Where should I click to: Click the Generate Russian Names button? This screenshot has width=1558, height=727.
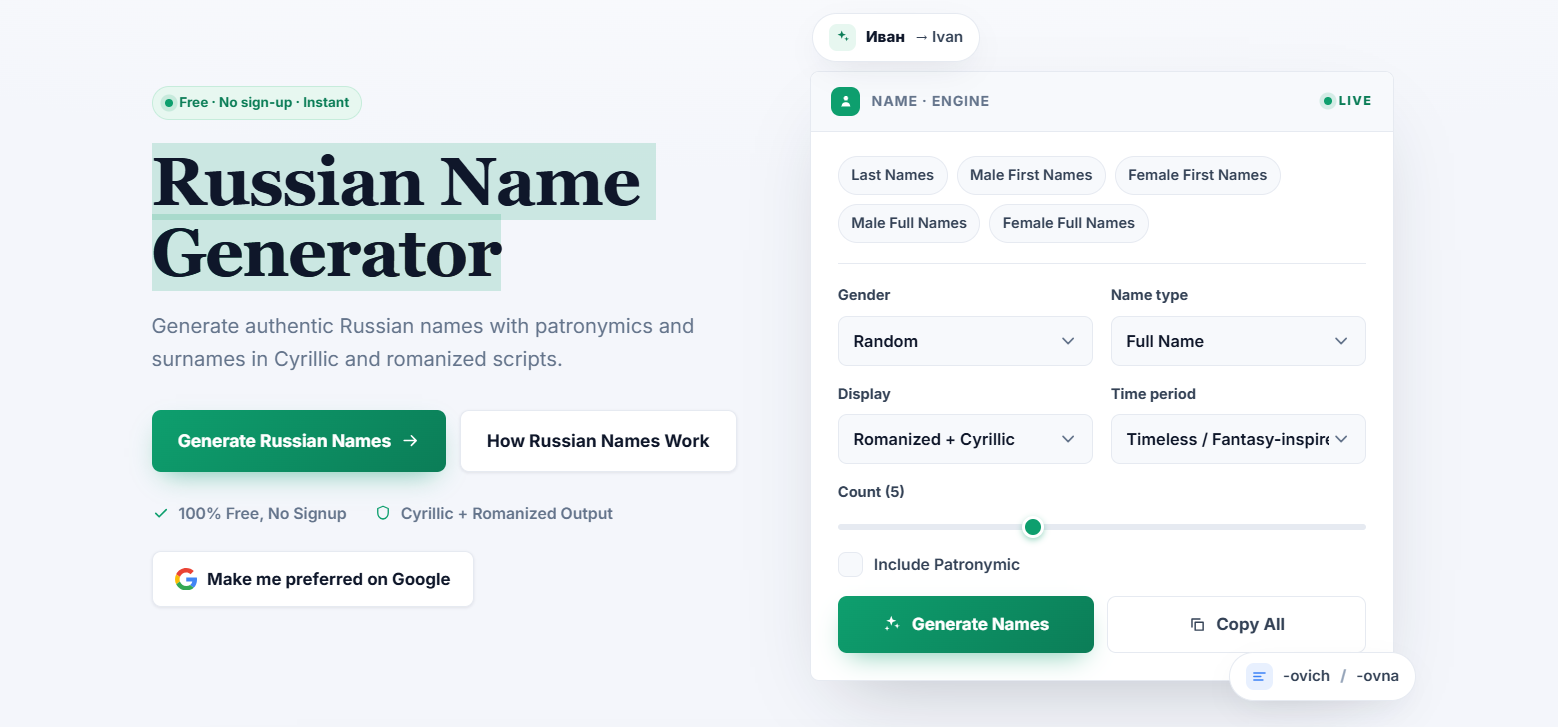click(299, 441)
